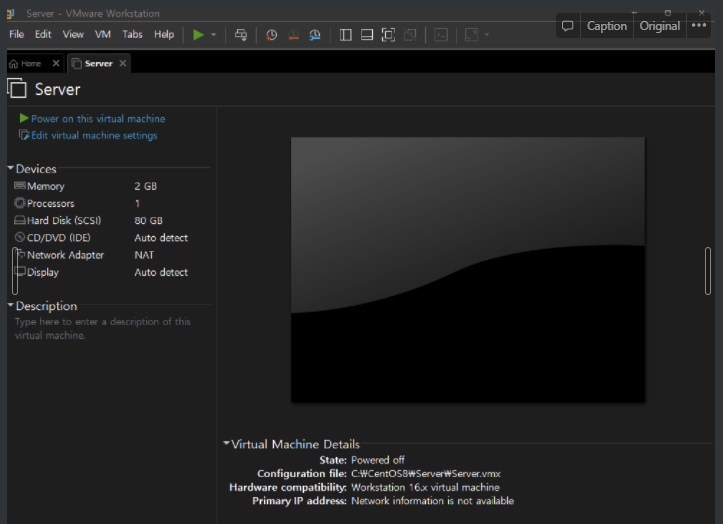Click the Server virtual machine title icon

(18, 88)
